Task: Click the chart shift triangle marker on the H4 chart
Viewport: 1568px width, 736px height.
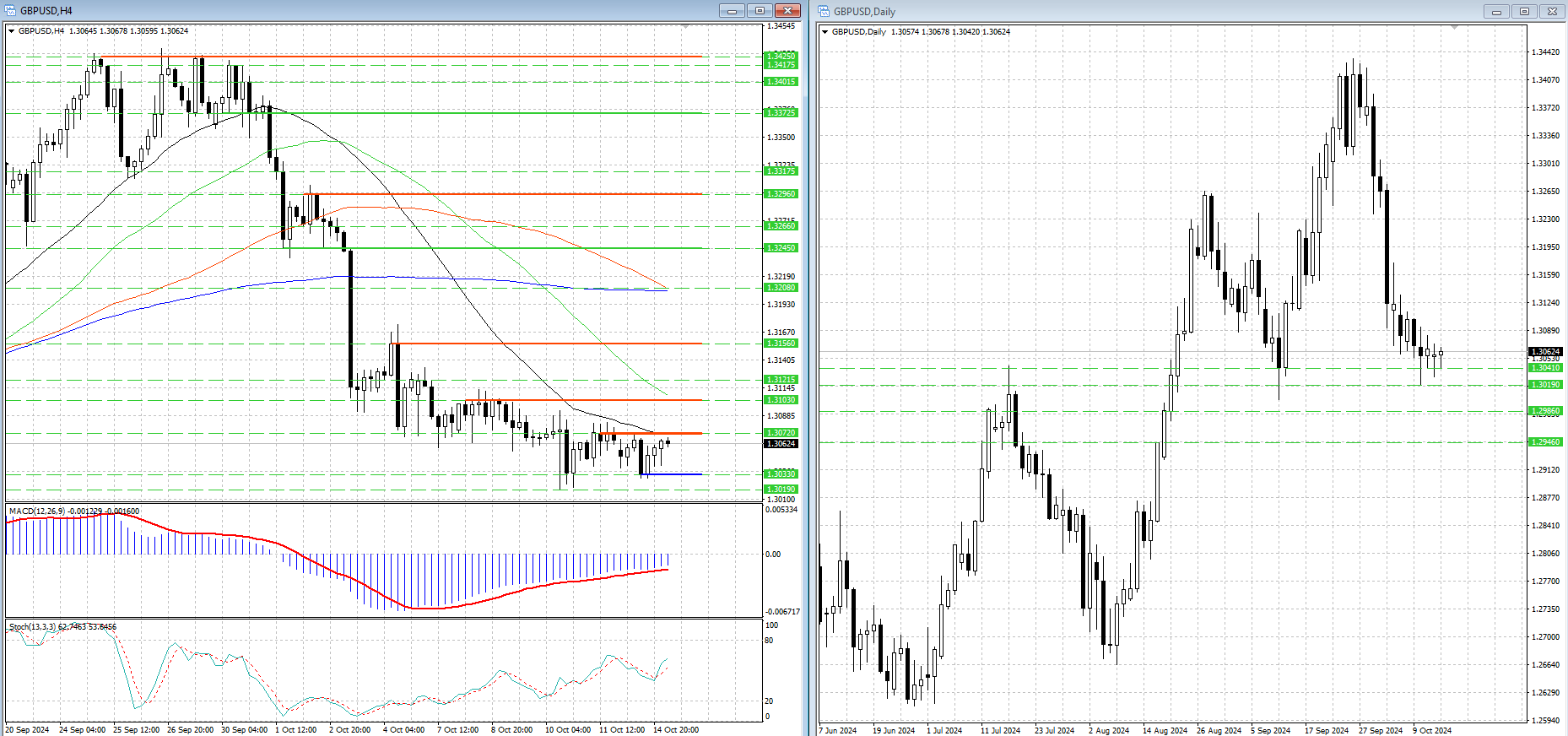Action: 685,28
